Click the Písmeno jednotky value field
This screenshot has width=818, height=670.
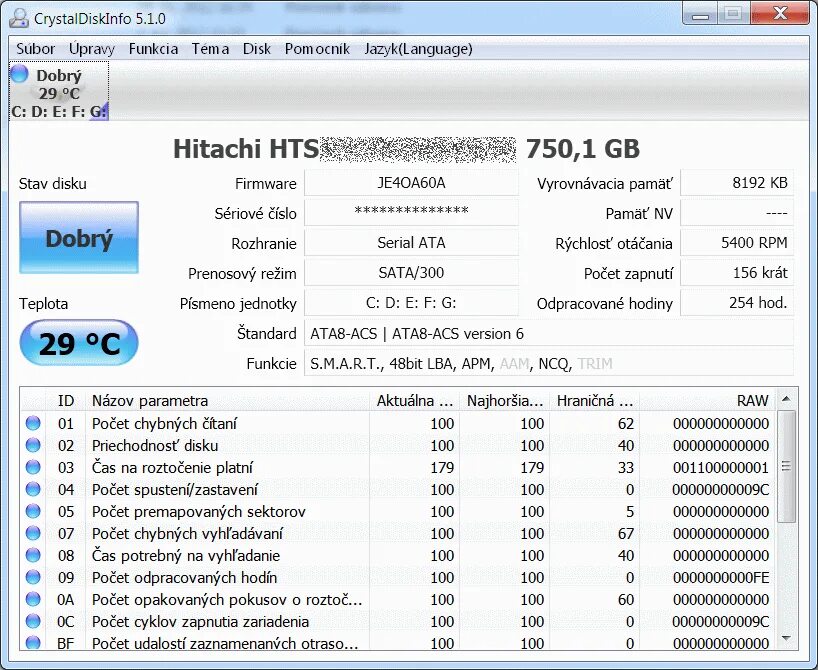pos(411,303)
